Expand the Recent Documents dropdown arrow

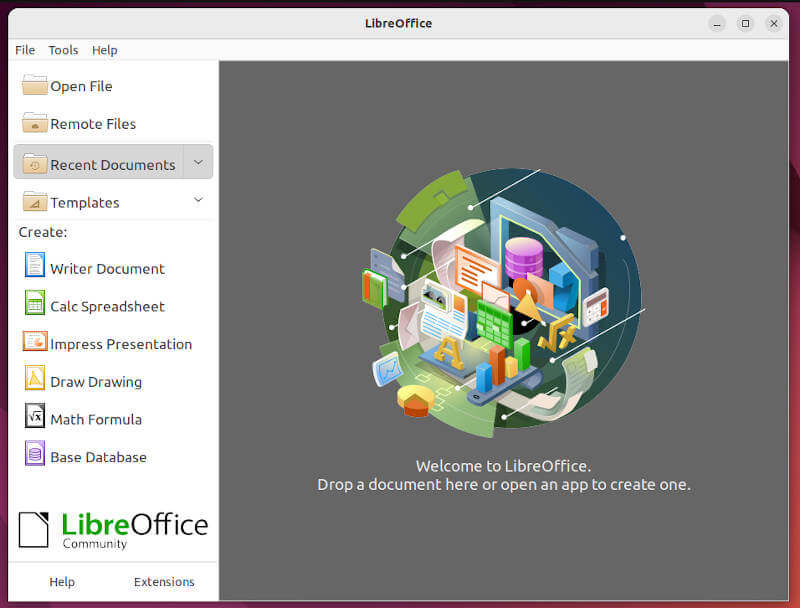click(198, 162)
